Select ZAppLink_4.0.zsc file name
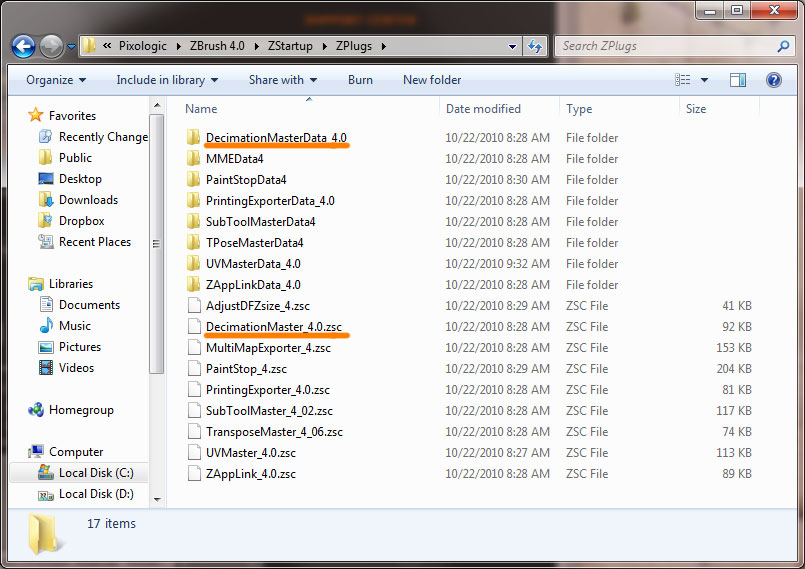 [x=251, y=474]
